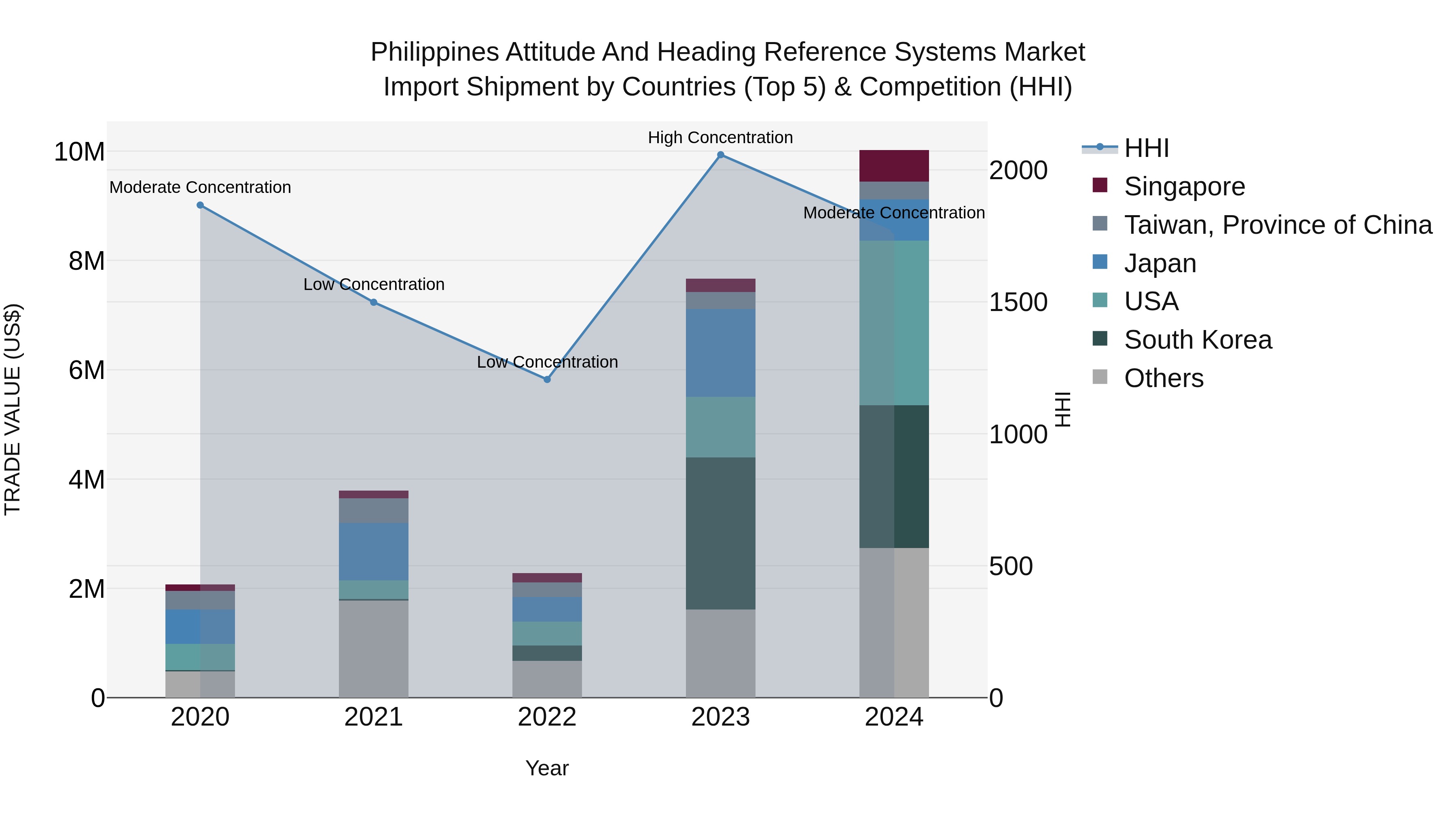This screenshot has height=819, width=1456.
Task: Click the Taiwan slate legend swatch
Action: [1100, 223]
